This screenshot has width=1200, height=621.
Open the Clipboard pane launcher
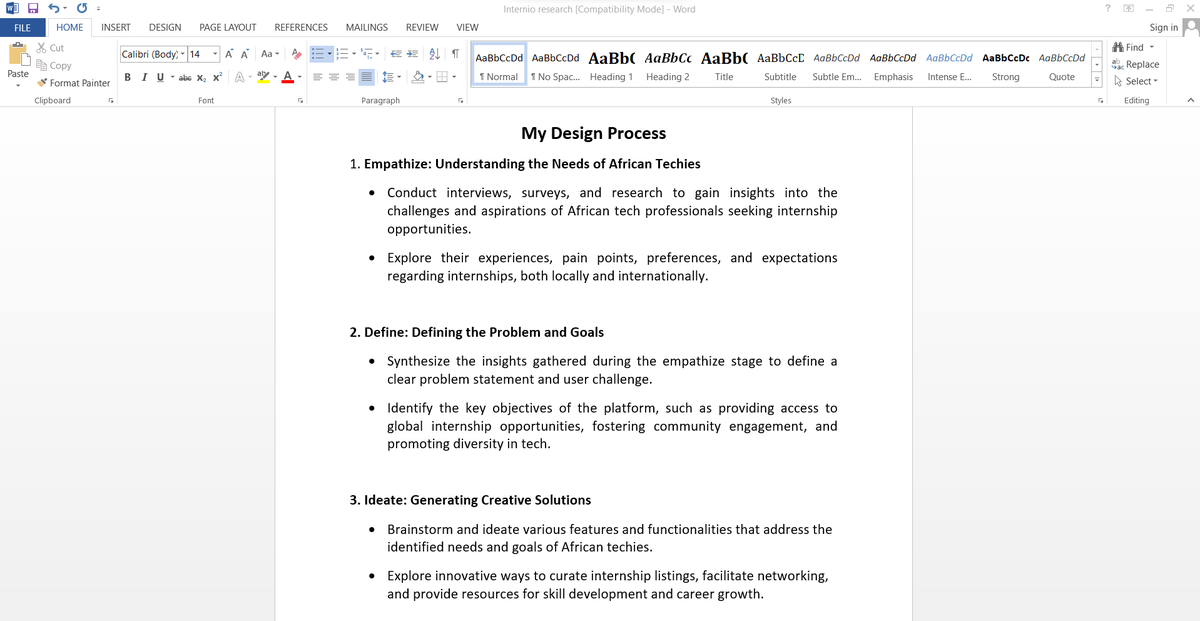(111, 101)
